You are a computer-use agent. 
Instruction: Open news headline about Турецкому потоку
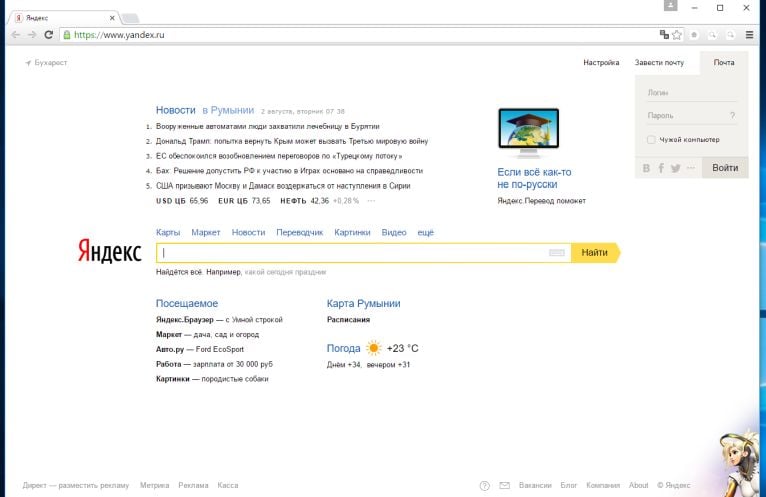[279, 156]
